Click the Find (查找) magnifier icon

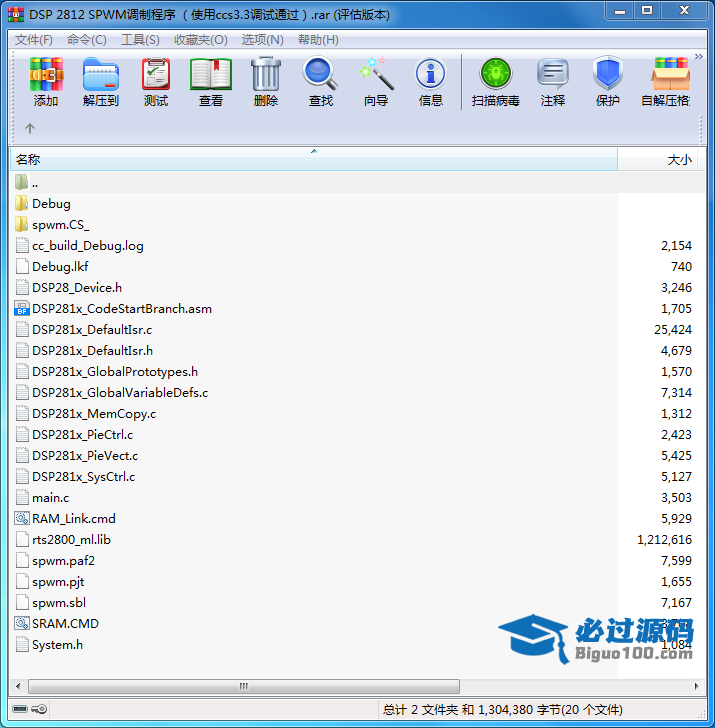320,74
